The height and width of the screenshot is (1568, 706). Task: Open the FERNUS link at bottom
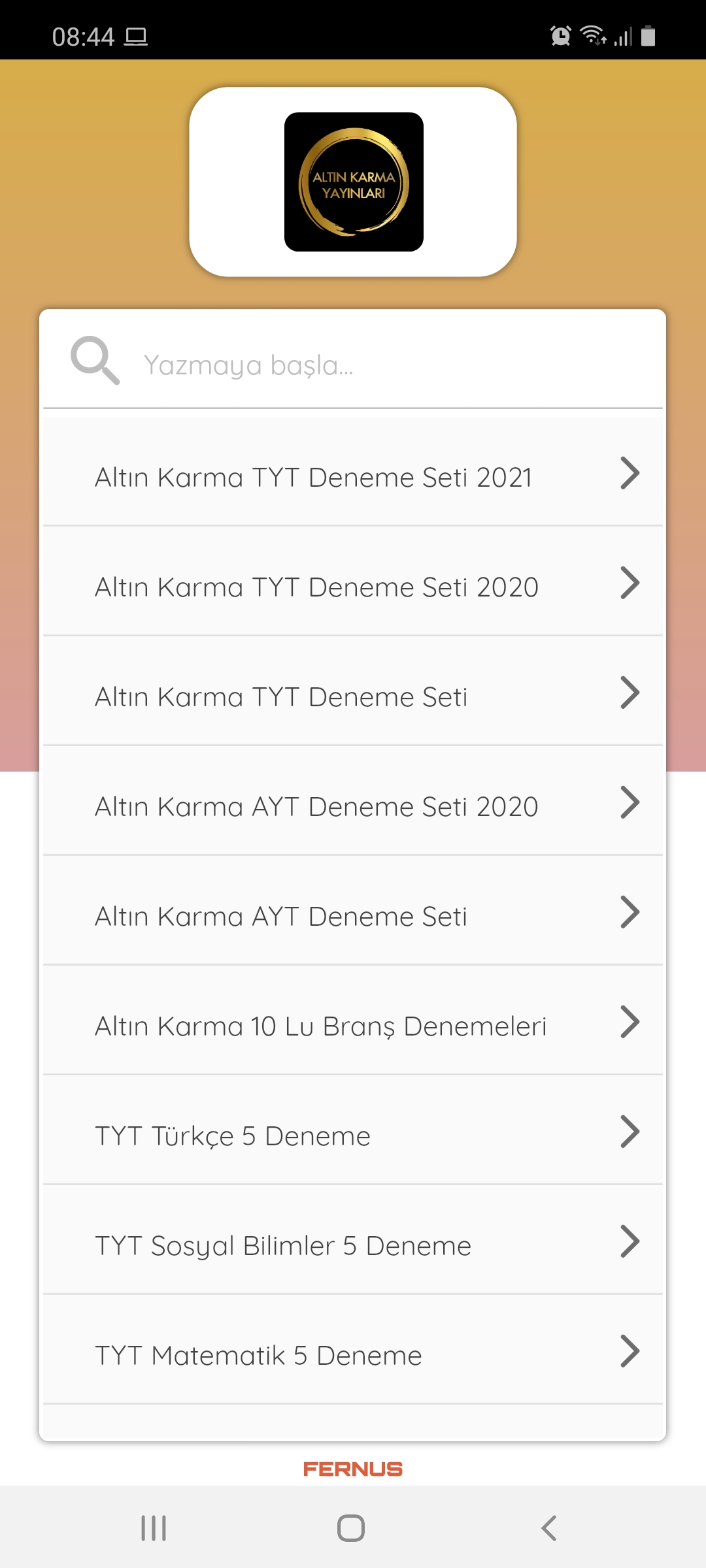[x=353, y=1469]
